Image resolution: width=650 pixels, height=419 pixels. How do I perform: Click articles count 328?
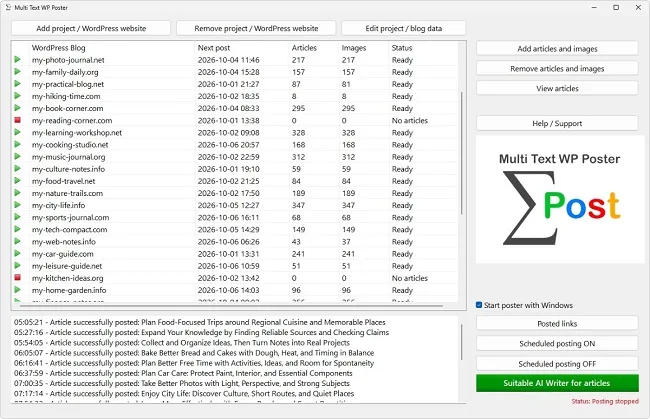click(x=298, y=132)
